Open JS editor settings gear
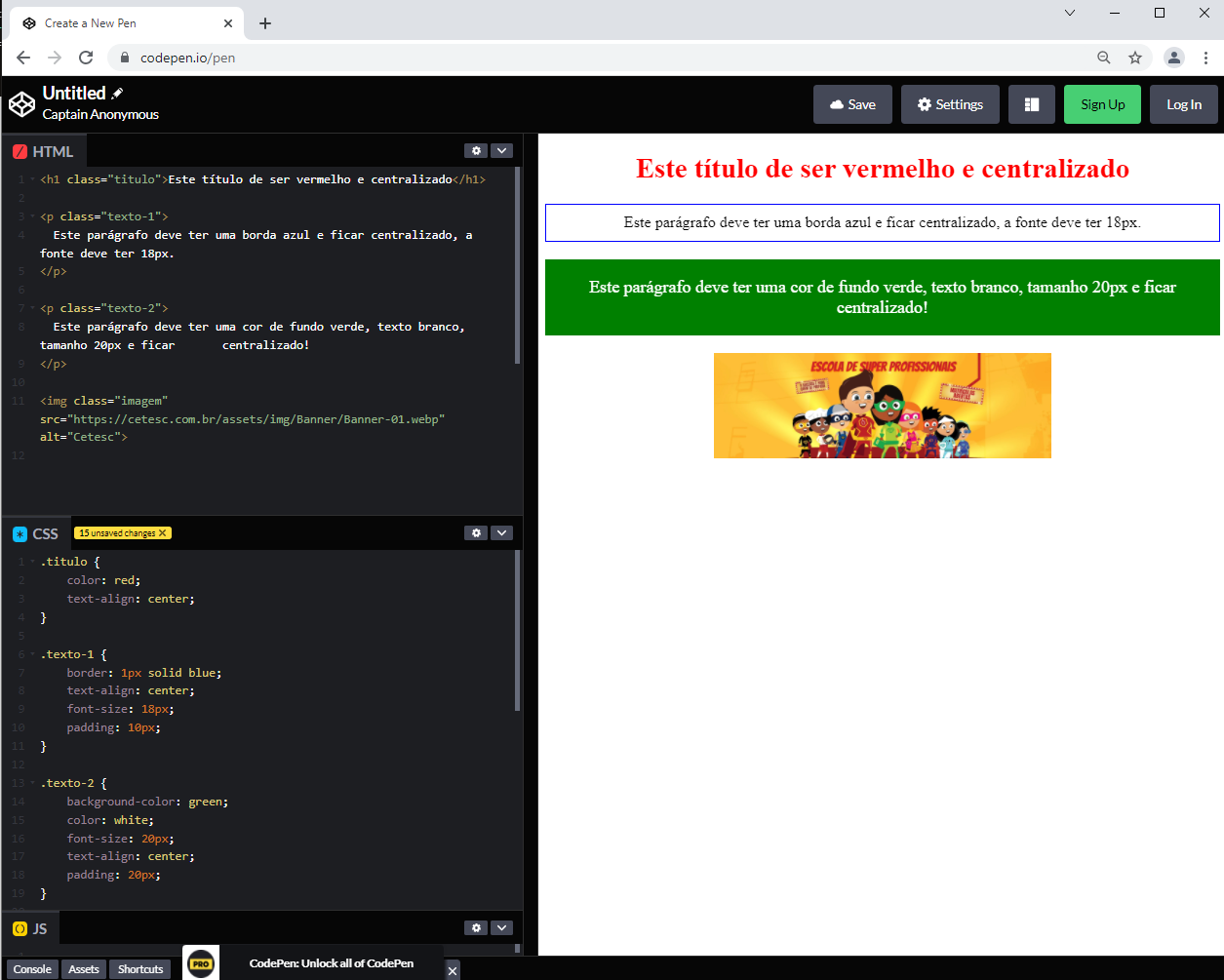This screenshot has width=1224, height=980. coord(475,928)
